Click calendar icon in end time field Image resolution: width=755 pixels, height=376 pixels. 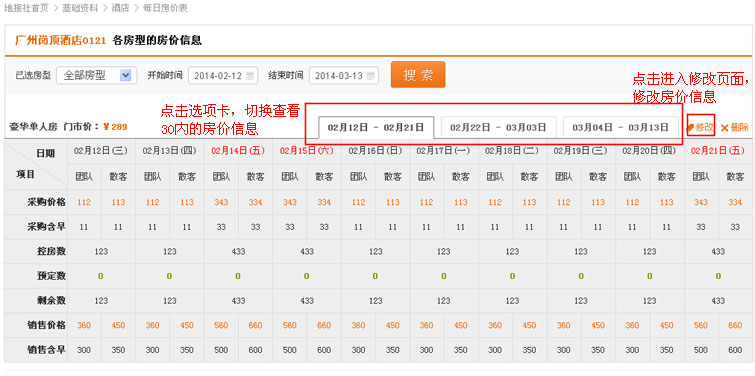coord(370,76)
